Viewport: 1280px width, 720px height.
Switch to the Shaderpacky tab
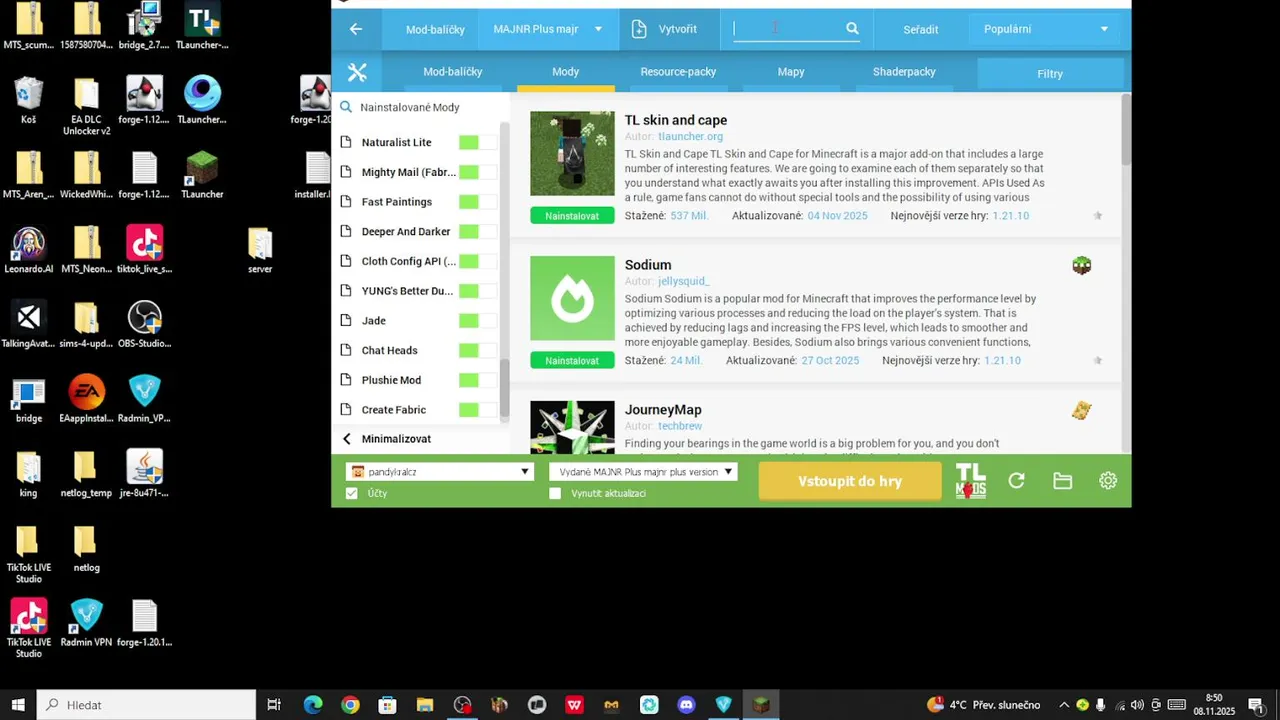point(904,72)
